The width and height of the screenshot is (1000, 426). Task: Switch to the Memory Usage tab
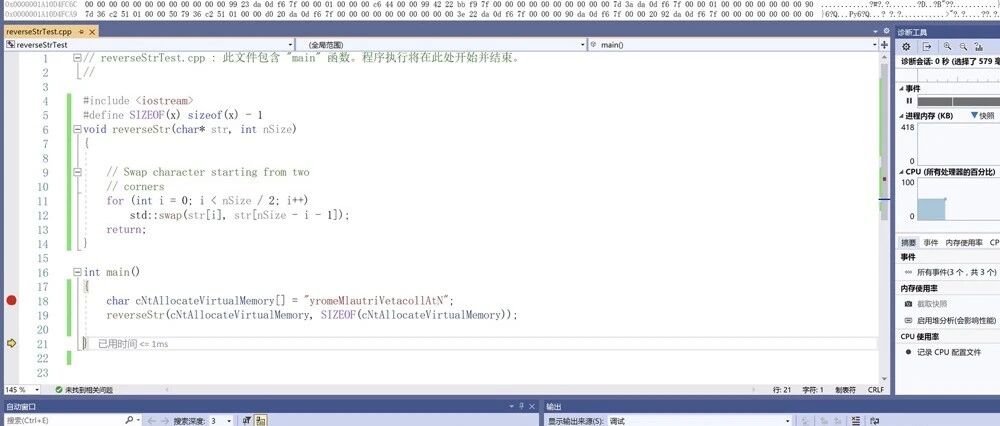click(x=963, y=243)
